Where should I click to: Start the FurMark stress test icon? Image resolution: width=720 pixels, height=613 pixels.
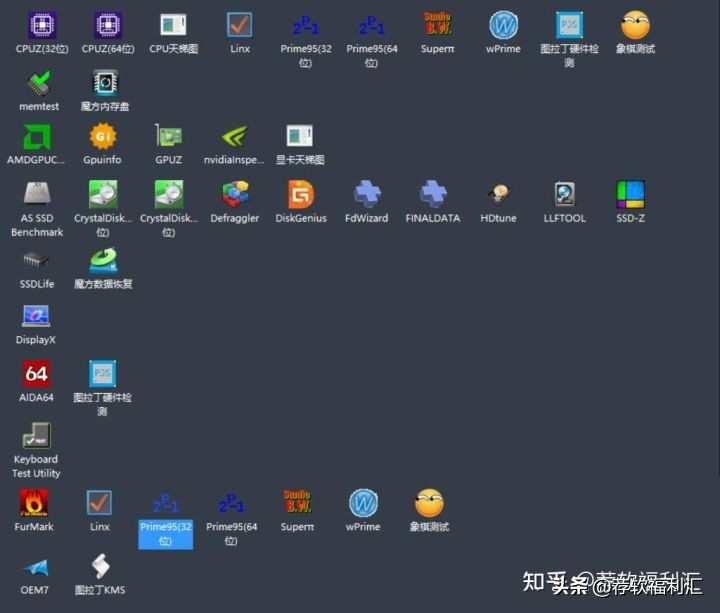pos(34,503)
